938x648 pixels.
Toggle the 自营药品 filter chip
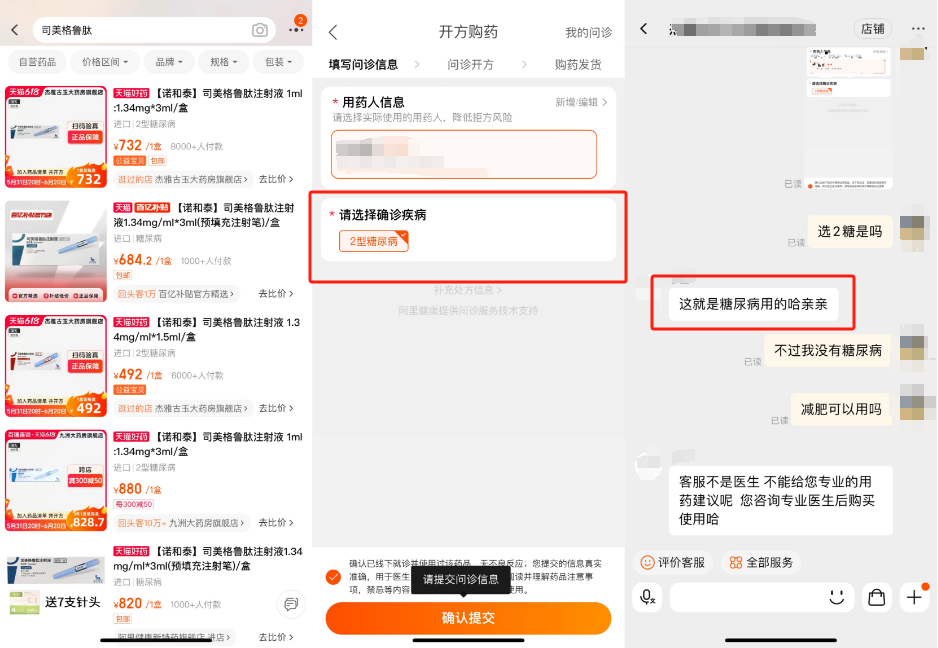37,62
